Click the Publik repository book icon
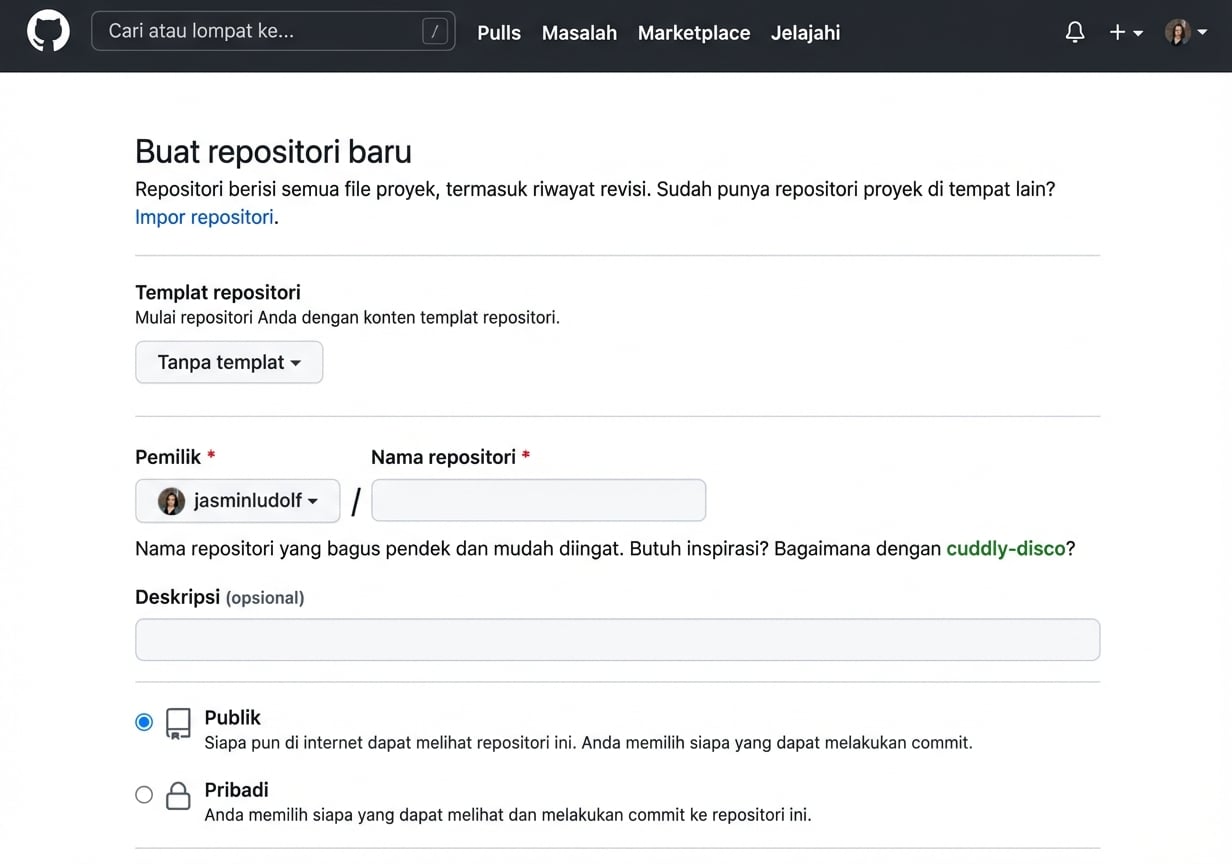The width and height of the screenshot is (1232, 864). [178, 723]
